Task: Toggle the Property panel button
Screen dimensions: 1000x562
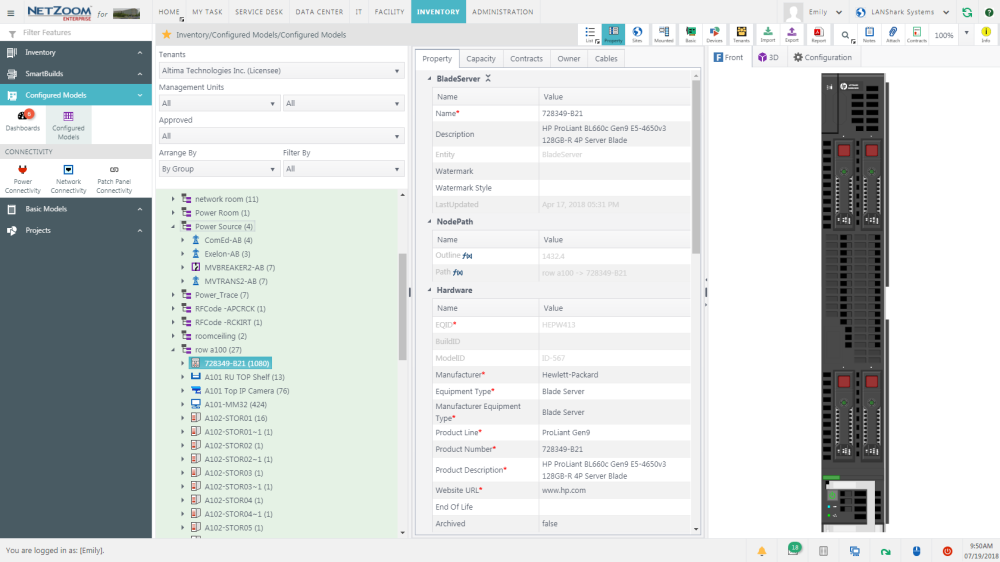Action: tap(613, 35)
